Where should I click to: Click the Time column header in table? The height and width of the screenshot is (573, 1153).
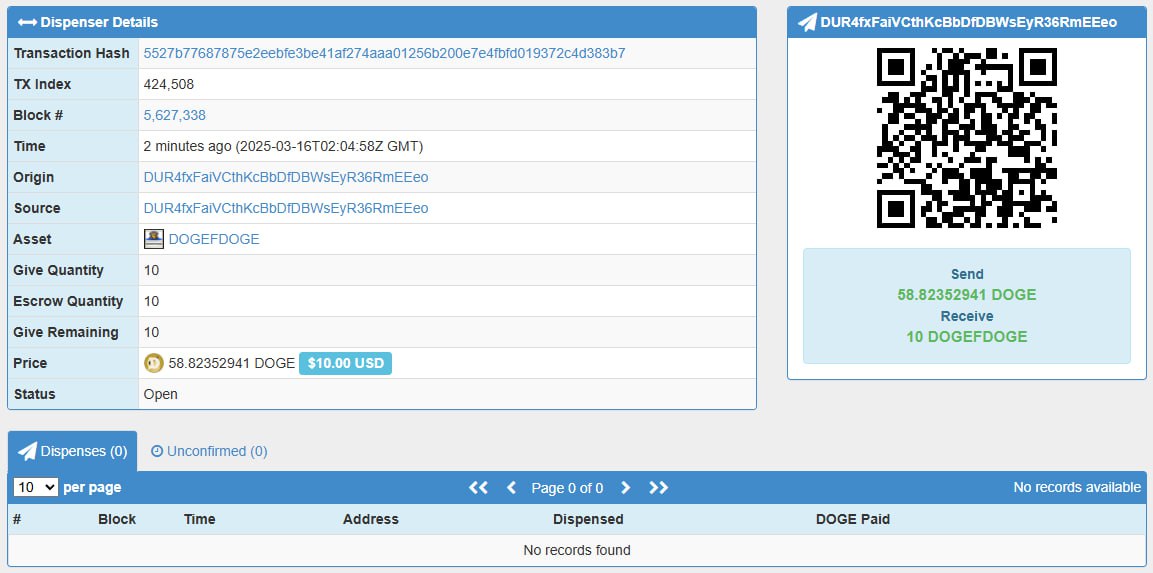point(199,519)
